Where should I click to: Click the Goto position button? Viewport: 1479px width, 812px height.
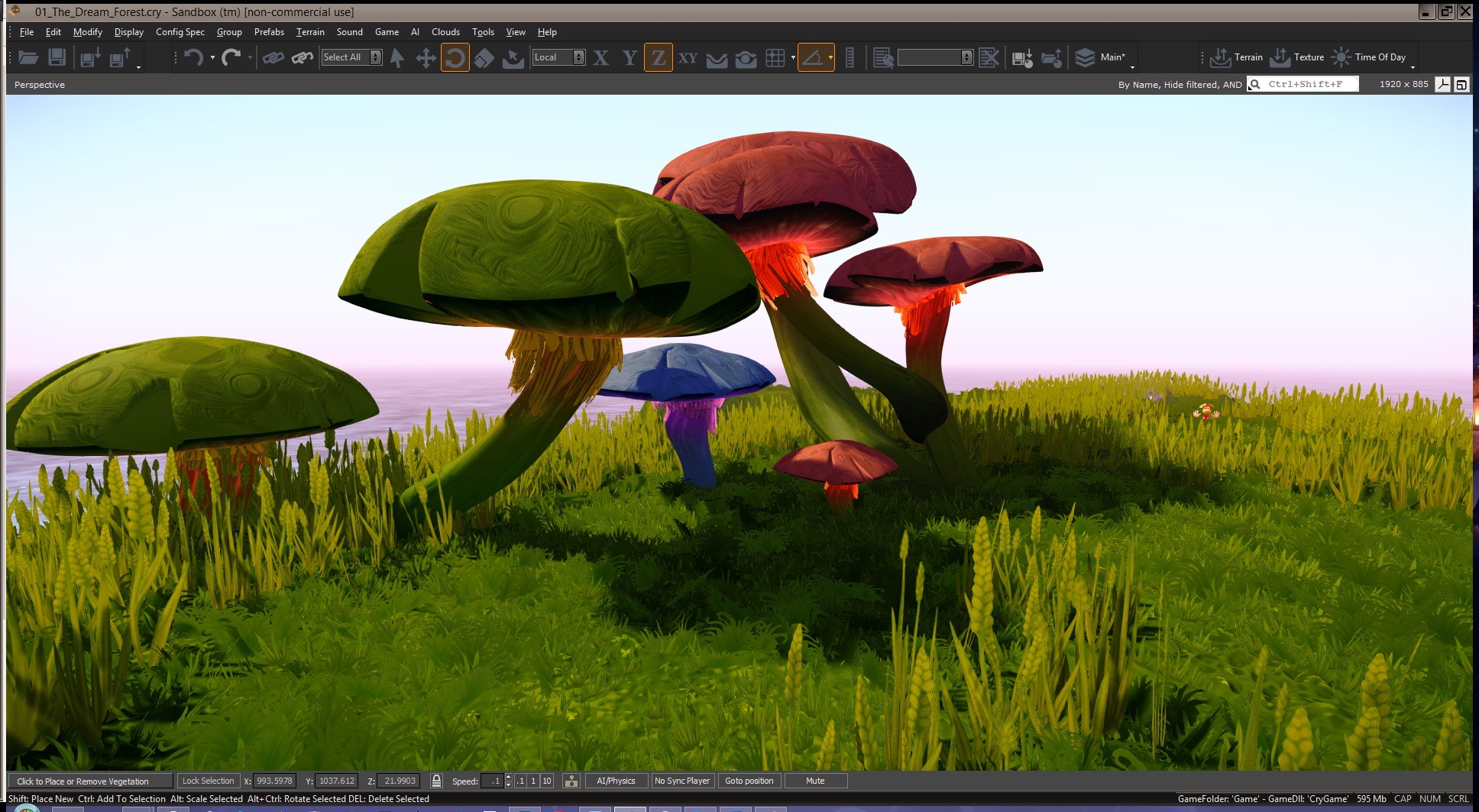click(x=749, y=781)
